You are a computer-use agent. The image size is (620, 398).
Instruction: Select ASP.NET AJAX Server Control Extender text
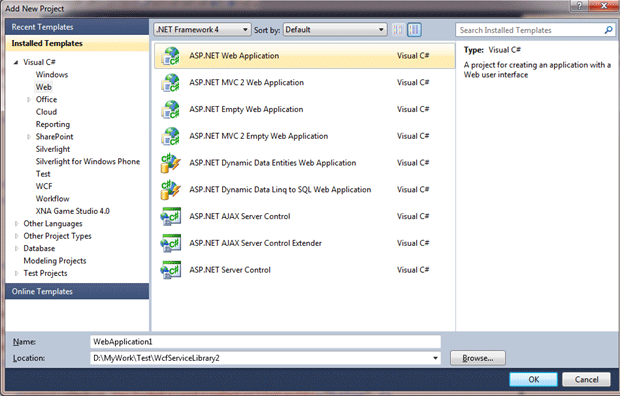pyautogui.click(x=255, y=243)
